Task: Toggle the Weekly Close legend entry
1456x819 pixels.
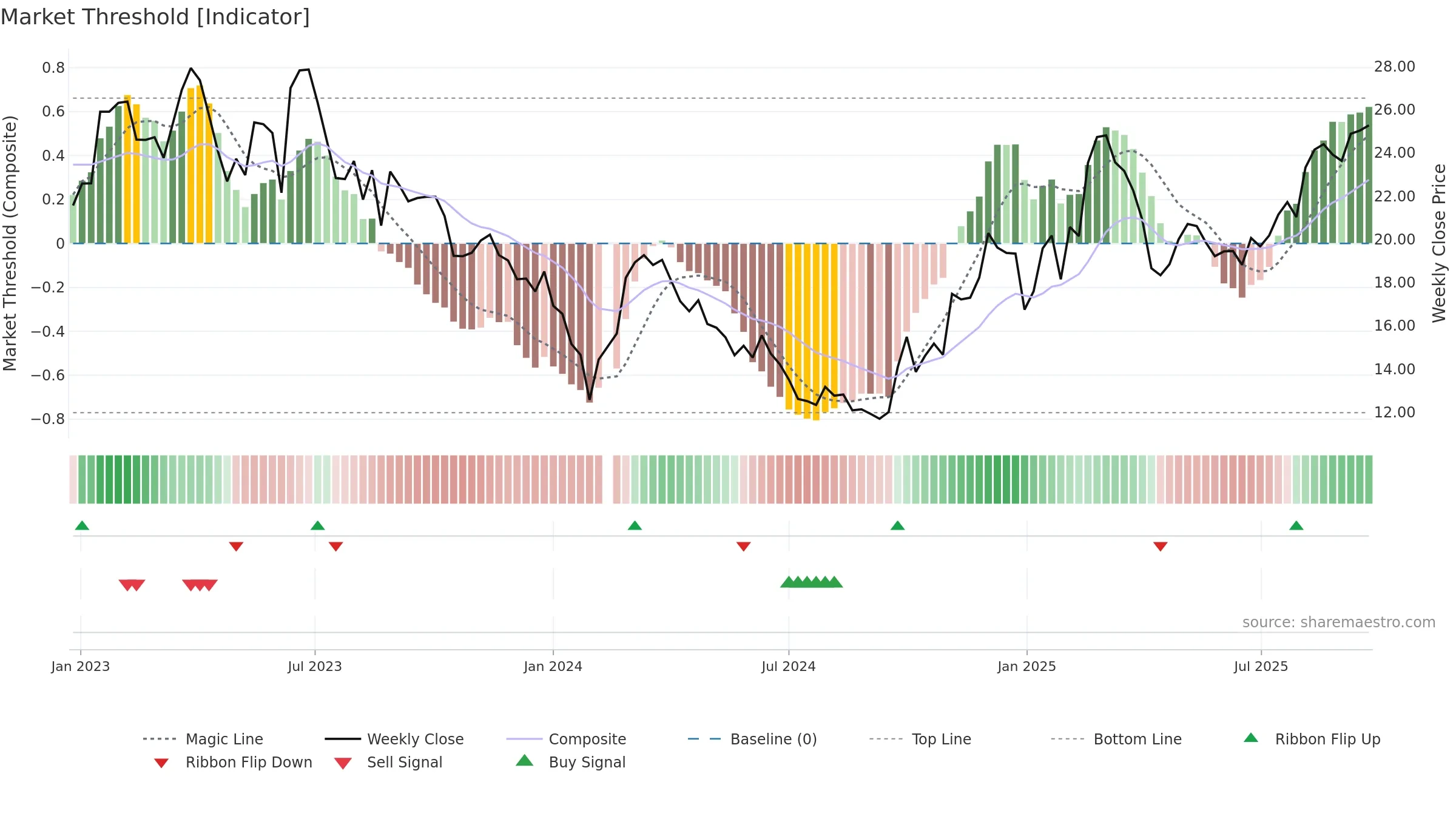Action: click(x=394, y=739)
